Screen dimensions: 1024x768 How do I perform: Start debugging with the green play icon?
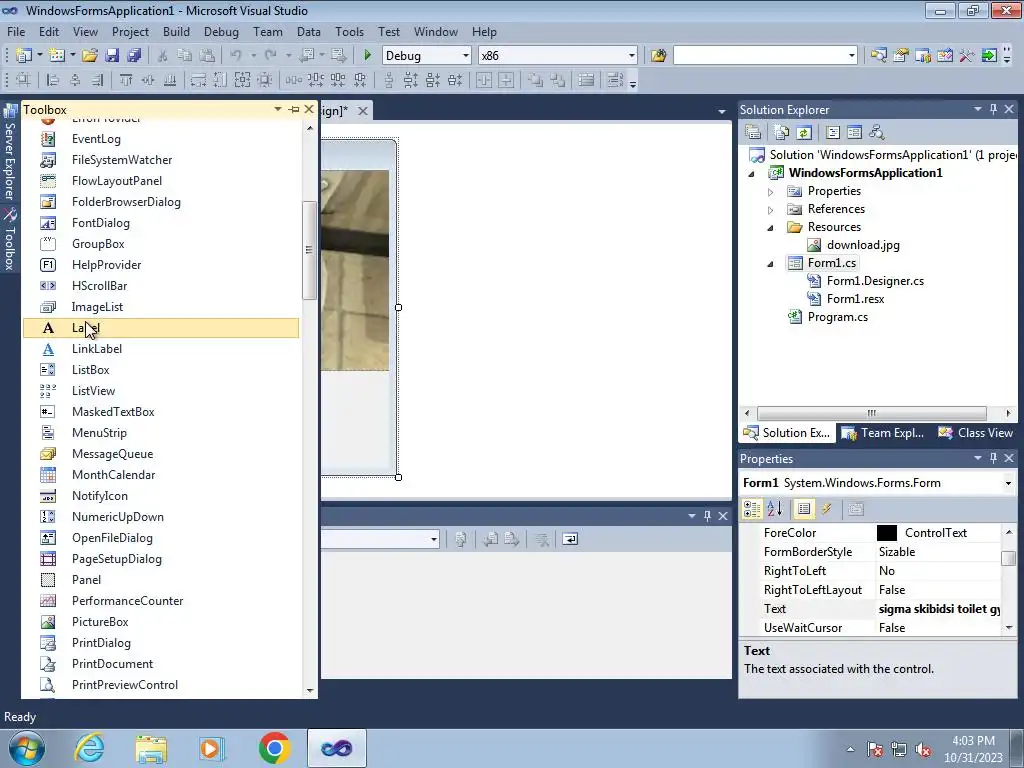point(367,56)
